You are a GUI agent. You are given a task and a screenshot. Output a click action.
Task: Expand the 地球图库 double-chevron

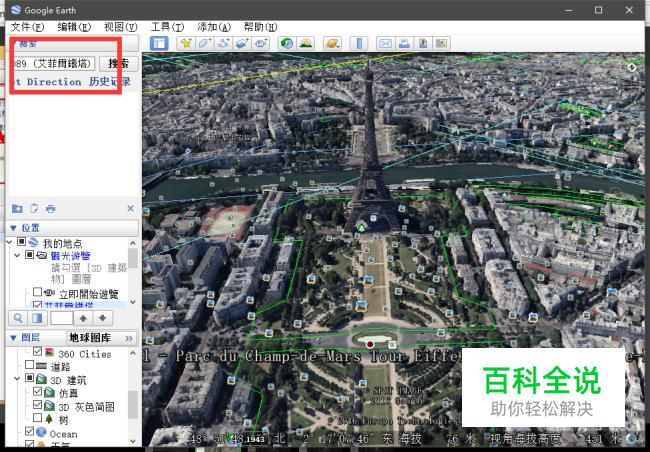(129, 338)
